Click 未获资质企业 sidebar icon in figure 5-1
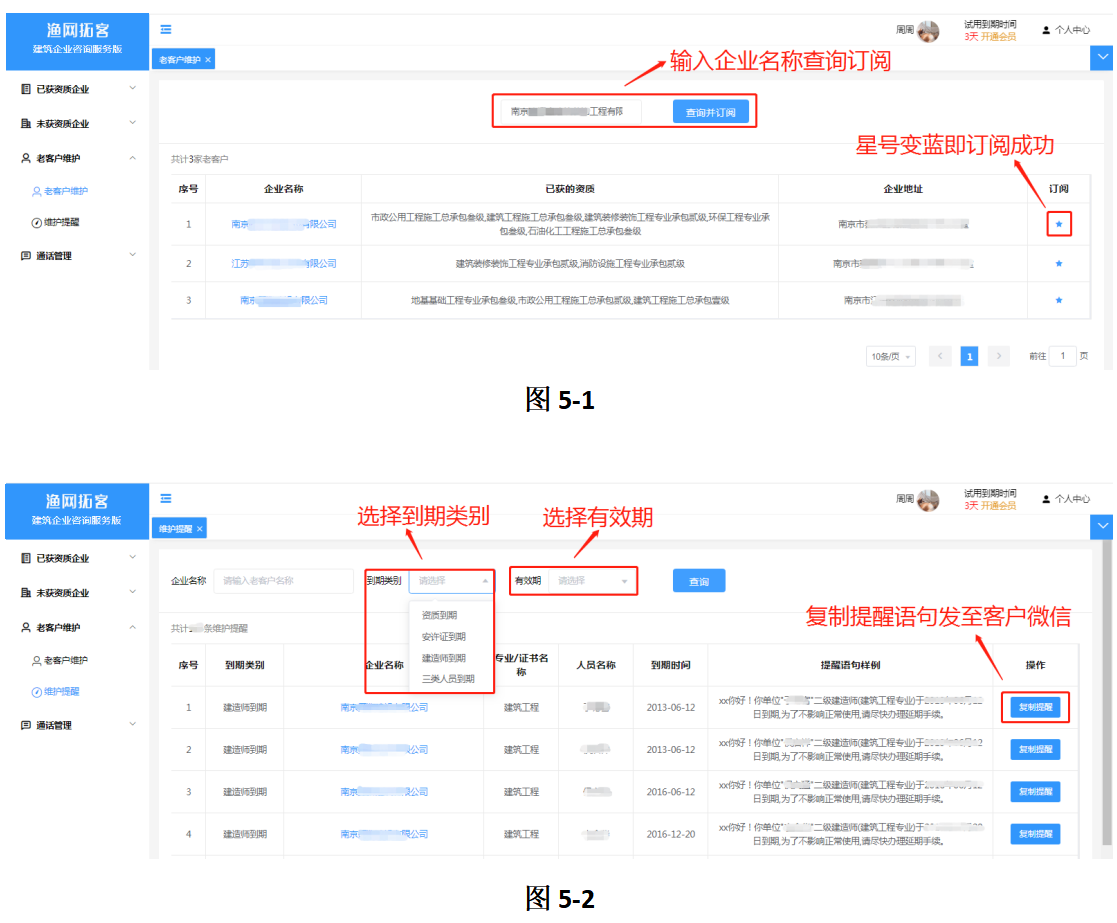The image size is (1117, 923). (26, 123)
